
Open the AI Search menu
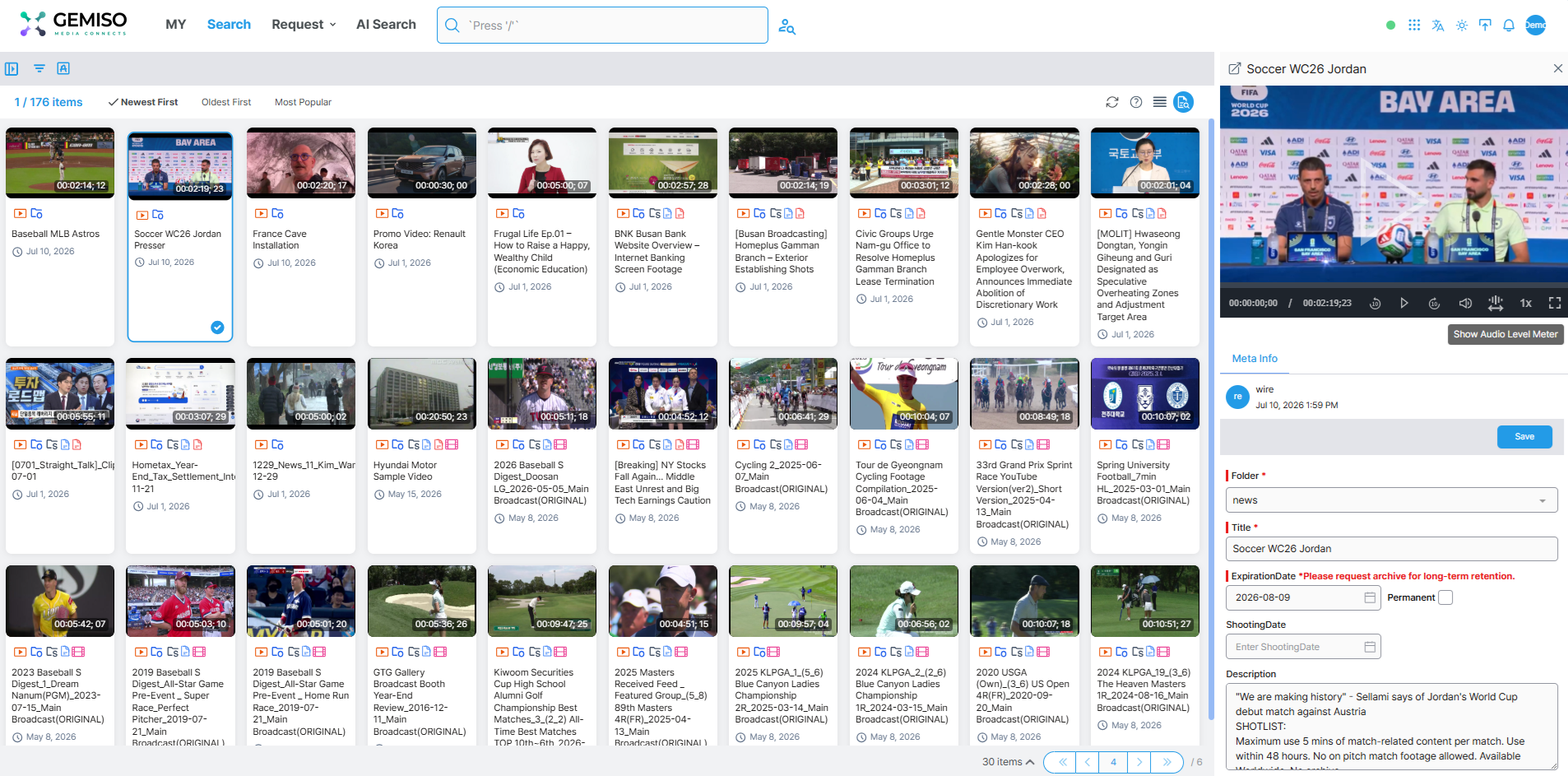point(386,25)
